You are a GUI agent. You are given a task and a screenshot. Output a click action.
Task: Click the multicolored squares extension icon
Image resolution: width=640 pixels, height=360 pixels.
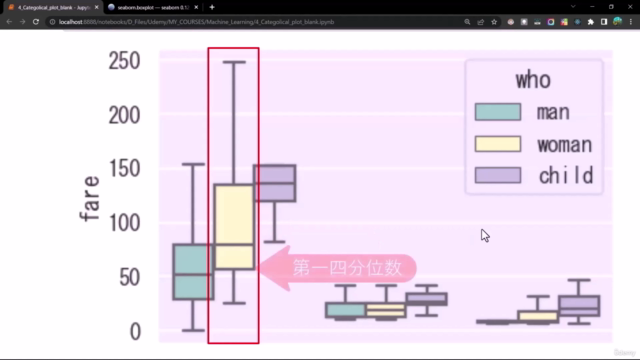(x=564, y=22)
